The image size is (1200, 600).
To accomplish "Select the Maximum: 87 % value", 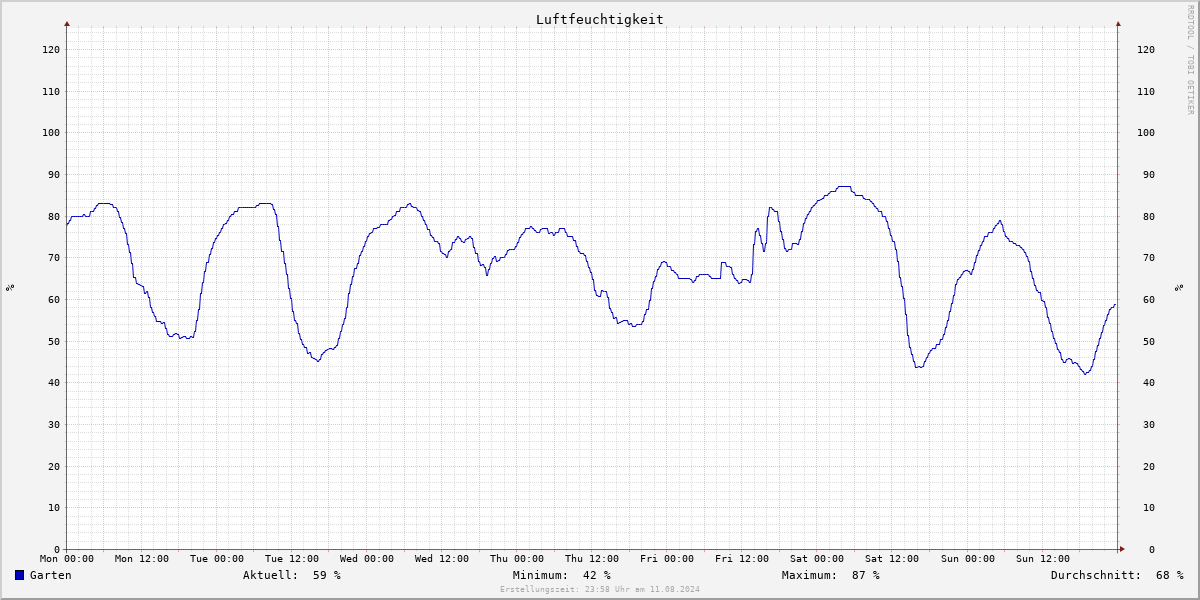I will [831, 575].
